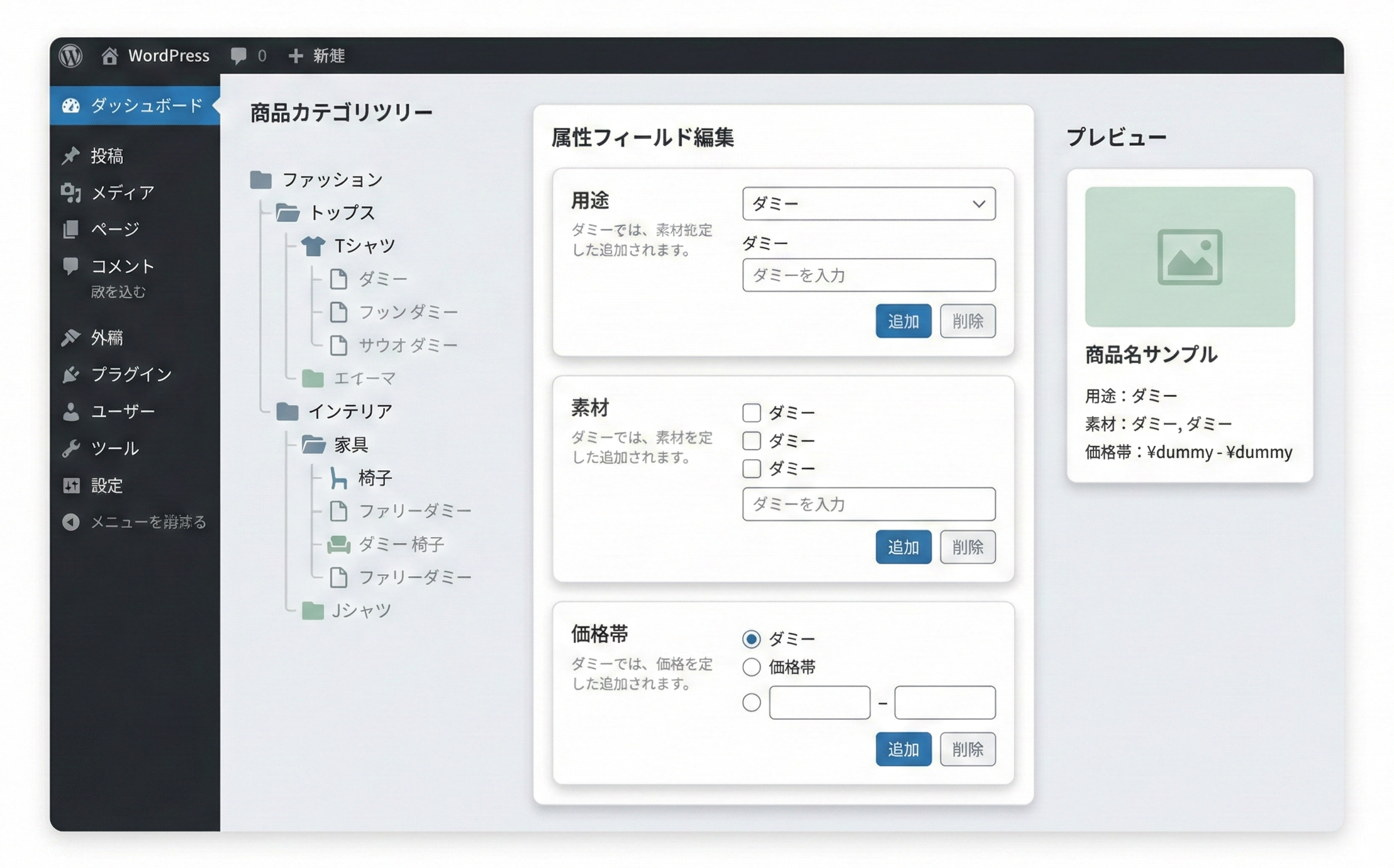Expand the Jシャツ folder

312,611
